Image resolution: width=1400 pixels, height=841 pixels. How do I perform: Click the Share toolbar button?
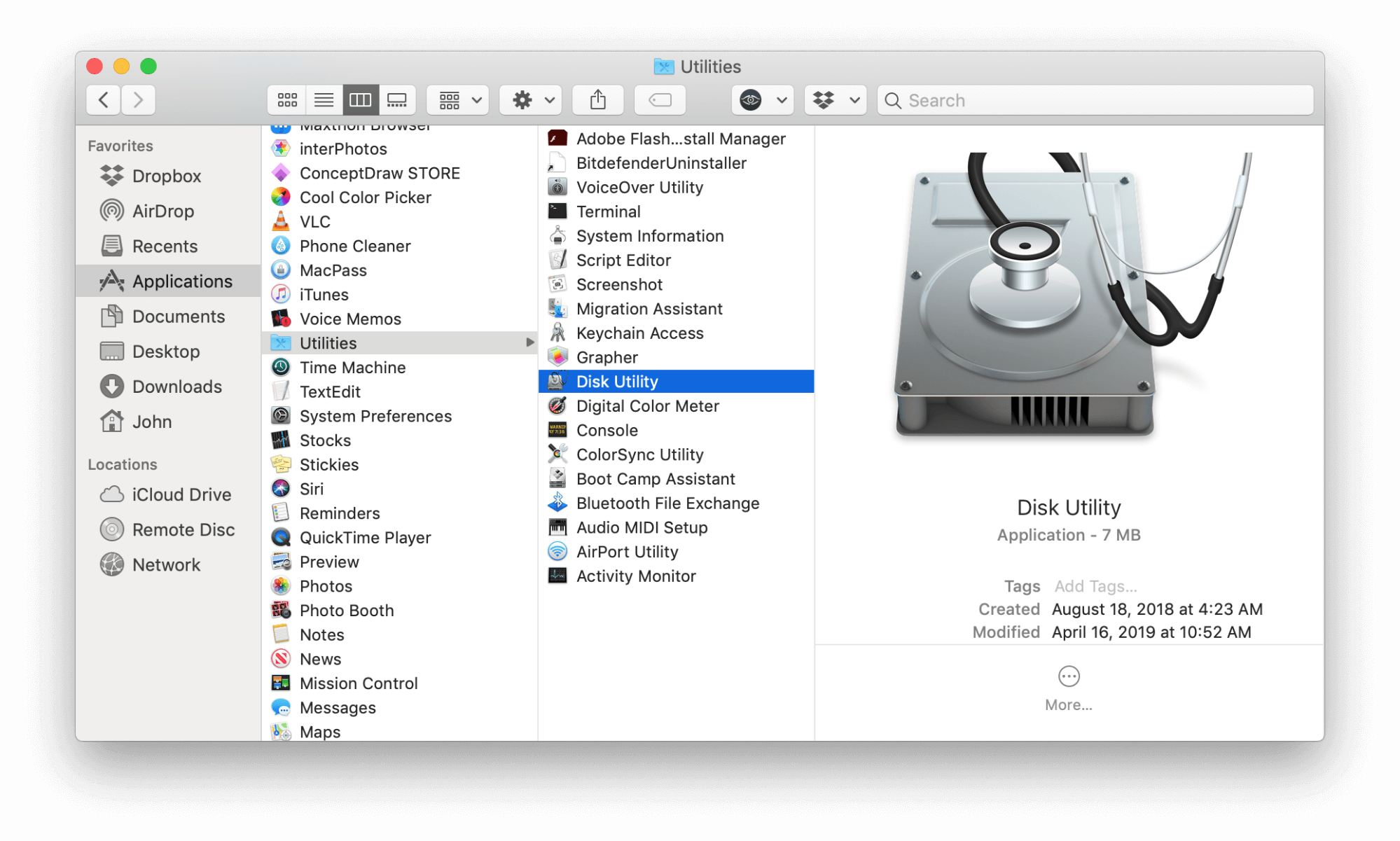click(x=598, y=100)
